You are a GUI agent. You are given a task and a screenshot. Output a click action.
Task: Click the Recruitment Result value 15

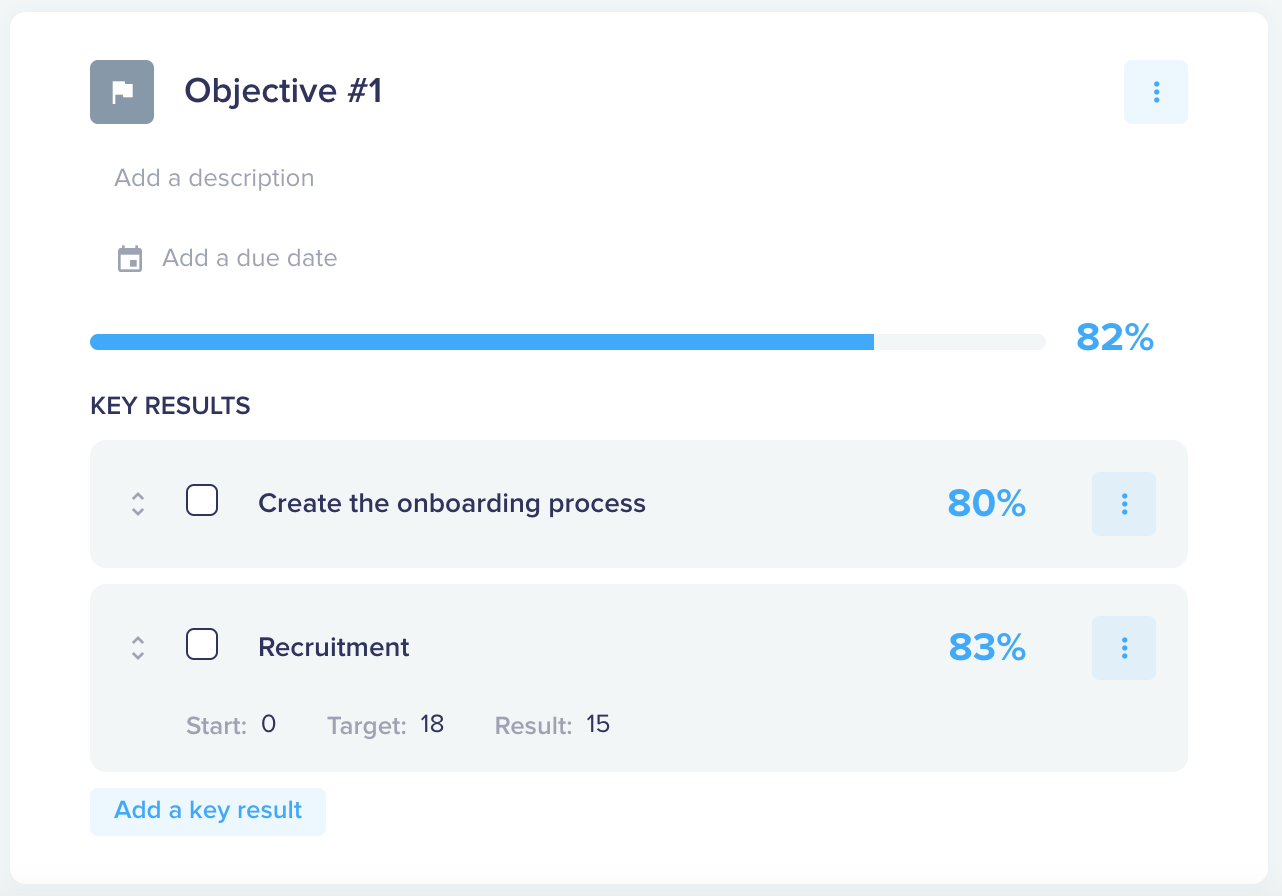(598, 724)
